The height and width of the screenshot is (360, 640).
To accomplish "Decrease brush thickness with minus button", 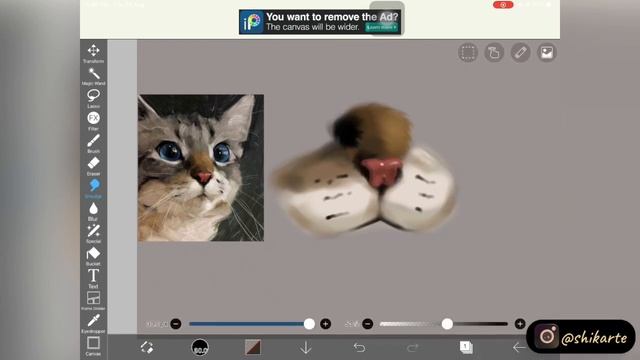I will point(176,324).
